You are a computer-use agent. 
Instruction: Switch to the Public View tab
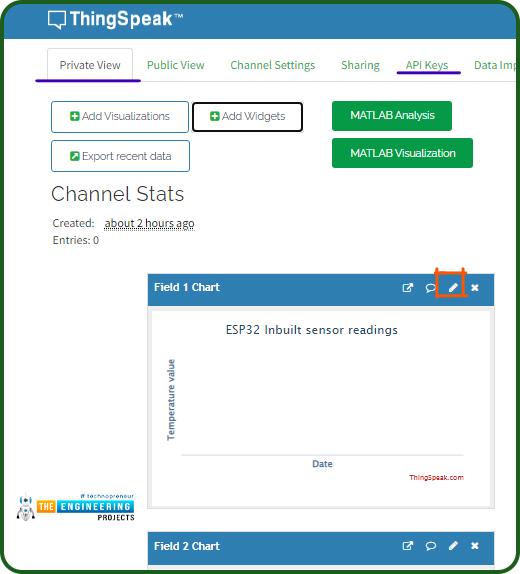coord(175,65)
